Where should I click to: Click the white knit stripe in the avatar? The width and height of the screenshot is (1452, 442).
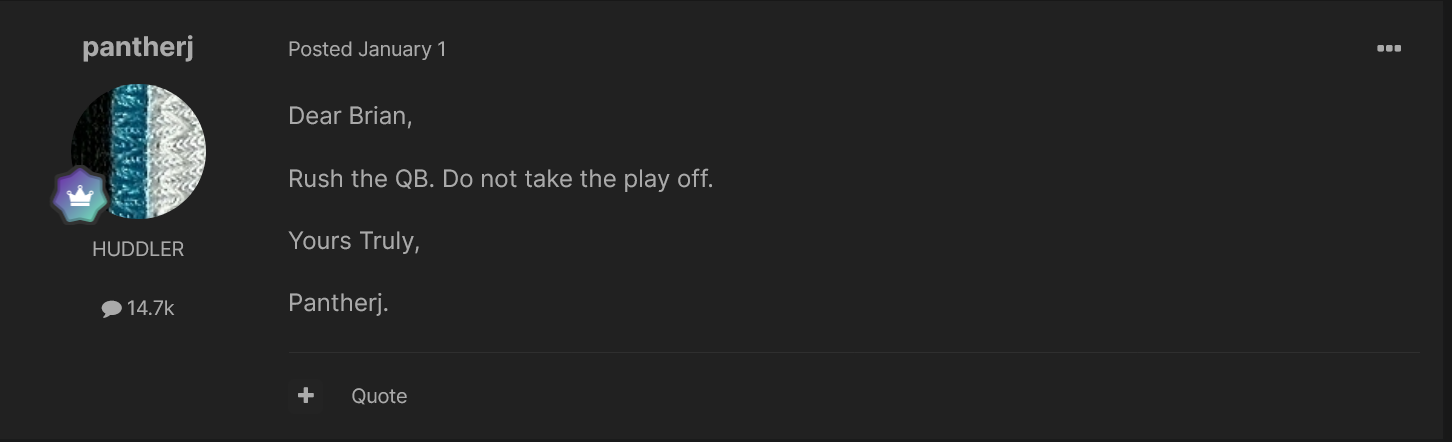click(x=176, y=151)
